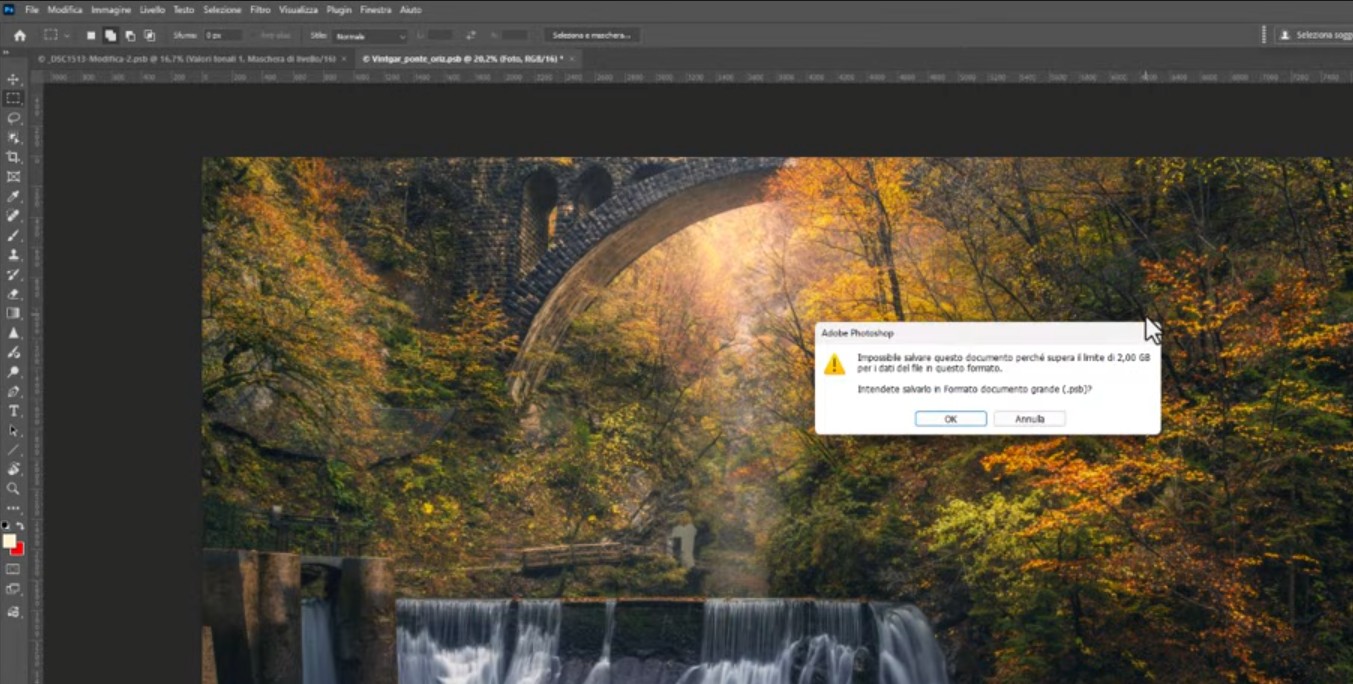
Task: Click Annulla in the save warning dialog
Action: 1029,418
